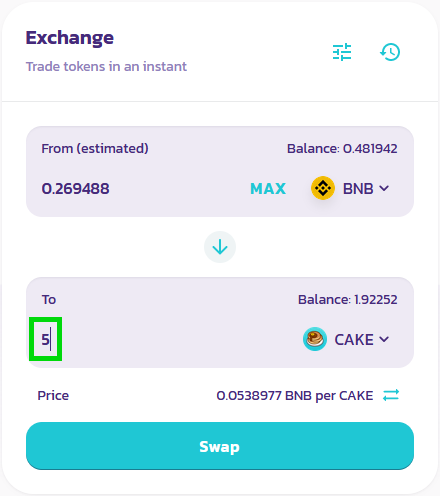Click the BNB coin logo

[323, 188]
